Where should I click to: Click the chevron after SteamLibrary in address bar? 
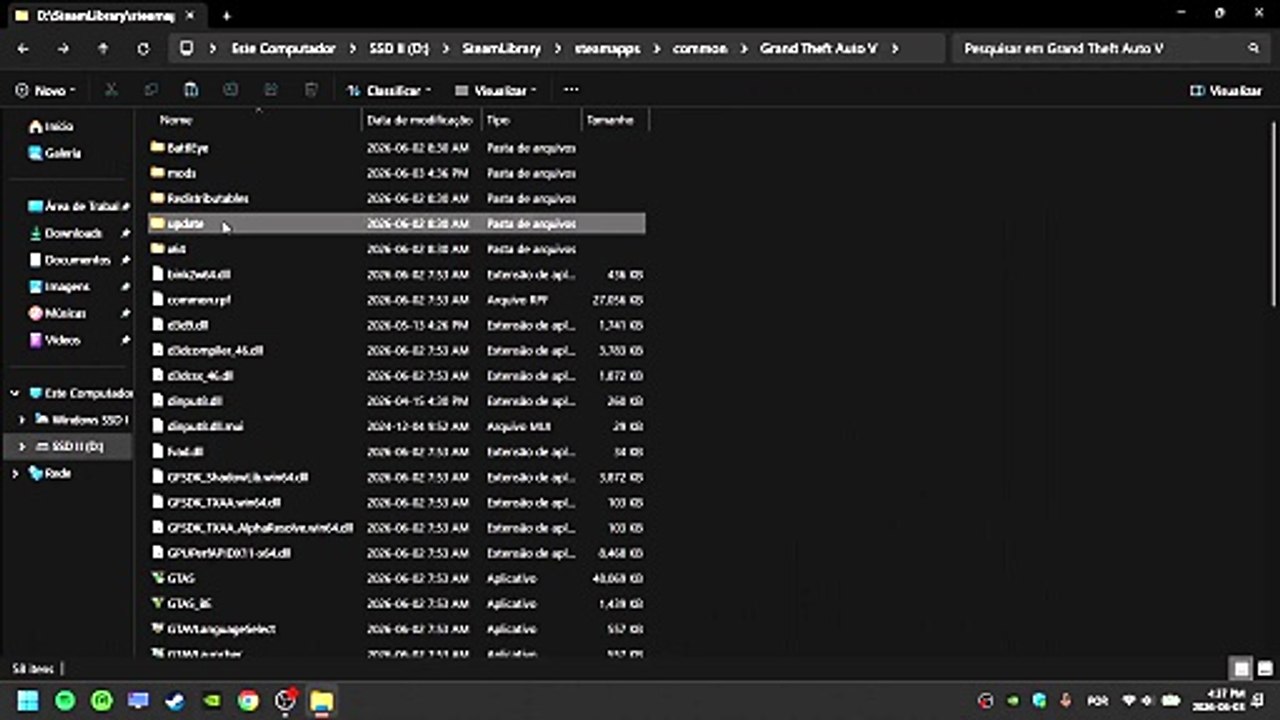tap(558, 48)
